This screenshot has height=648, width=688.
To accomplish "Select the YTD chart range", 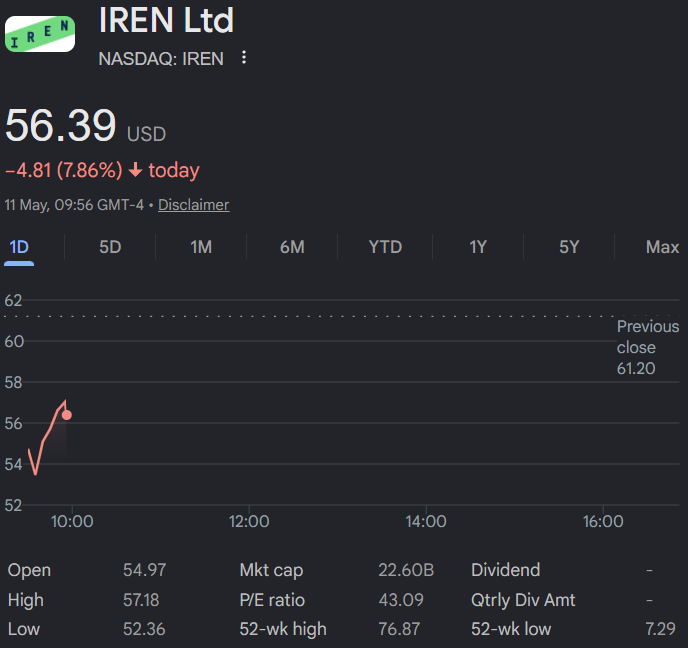I will [x=385, y=247].
